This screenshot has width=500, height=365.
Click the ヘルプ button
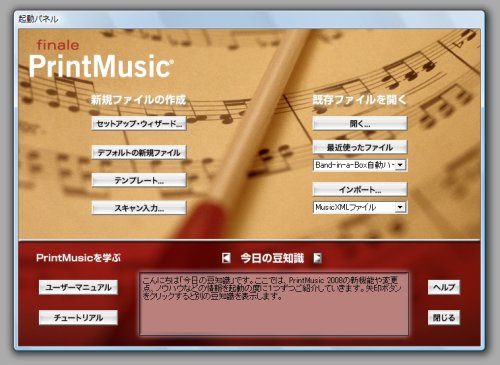[444, 287]
